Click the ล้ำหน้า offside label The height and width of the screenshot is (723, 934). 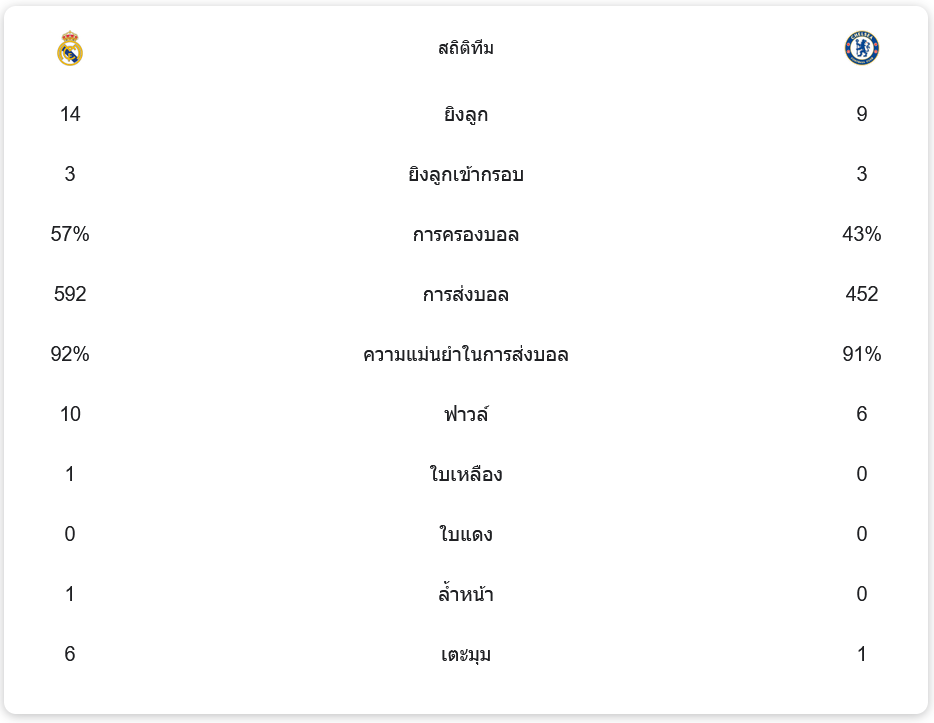pos(466,595)
